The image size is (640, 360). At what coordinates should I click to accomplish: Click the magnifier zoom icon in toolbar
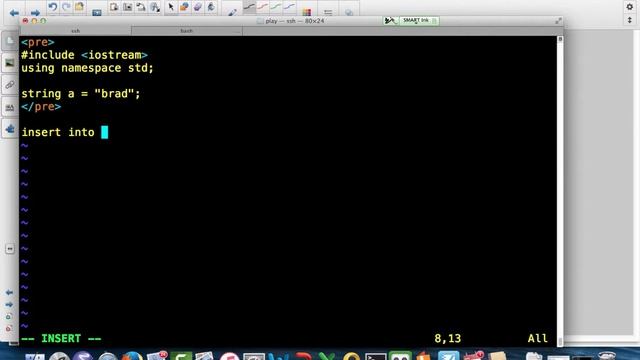(x=155, y=7)
